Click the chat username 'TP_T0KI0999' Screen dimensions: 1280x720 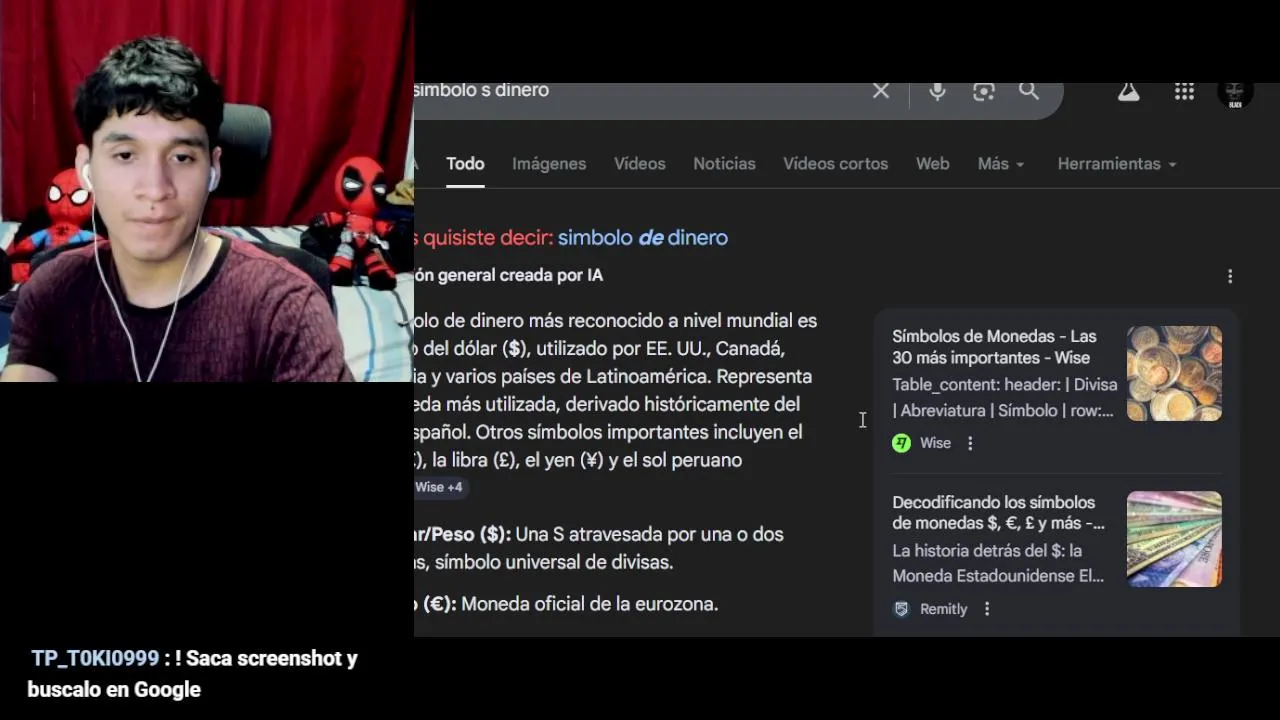pos(95,658)
